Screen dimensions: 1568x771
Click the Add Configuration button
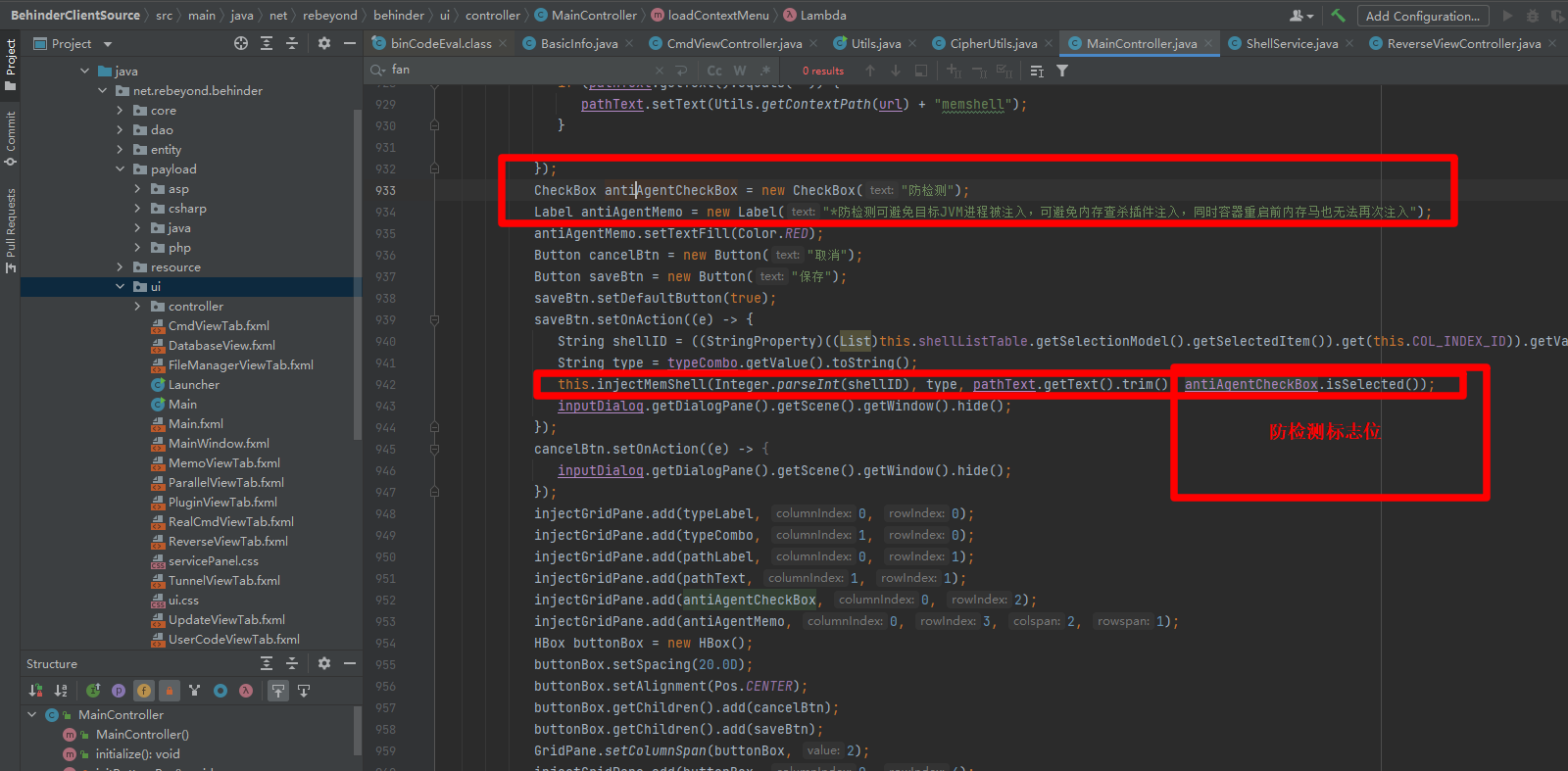coord(1422,16)
